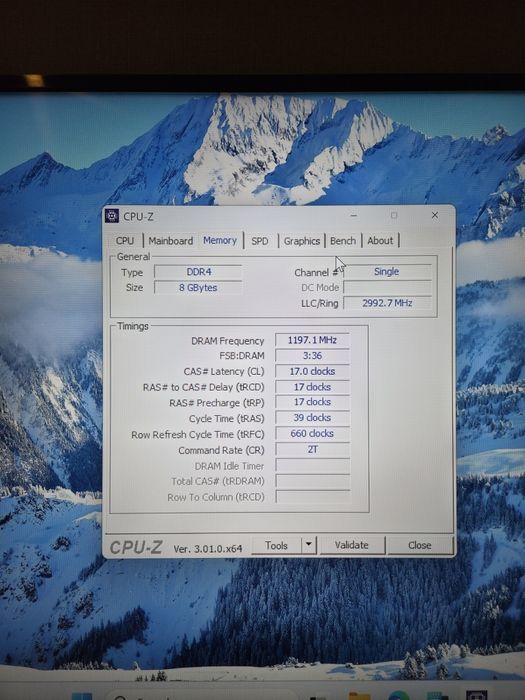Click the CPU-Z logo text at bottom left

pos(136,547)
